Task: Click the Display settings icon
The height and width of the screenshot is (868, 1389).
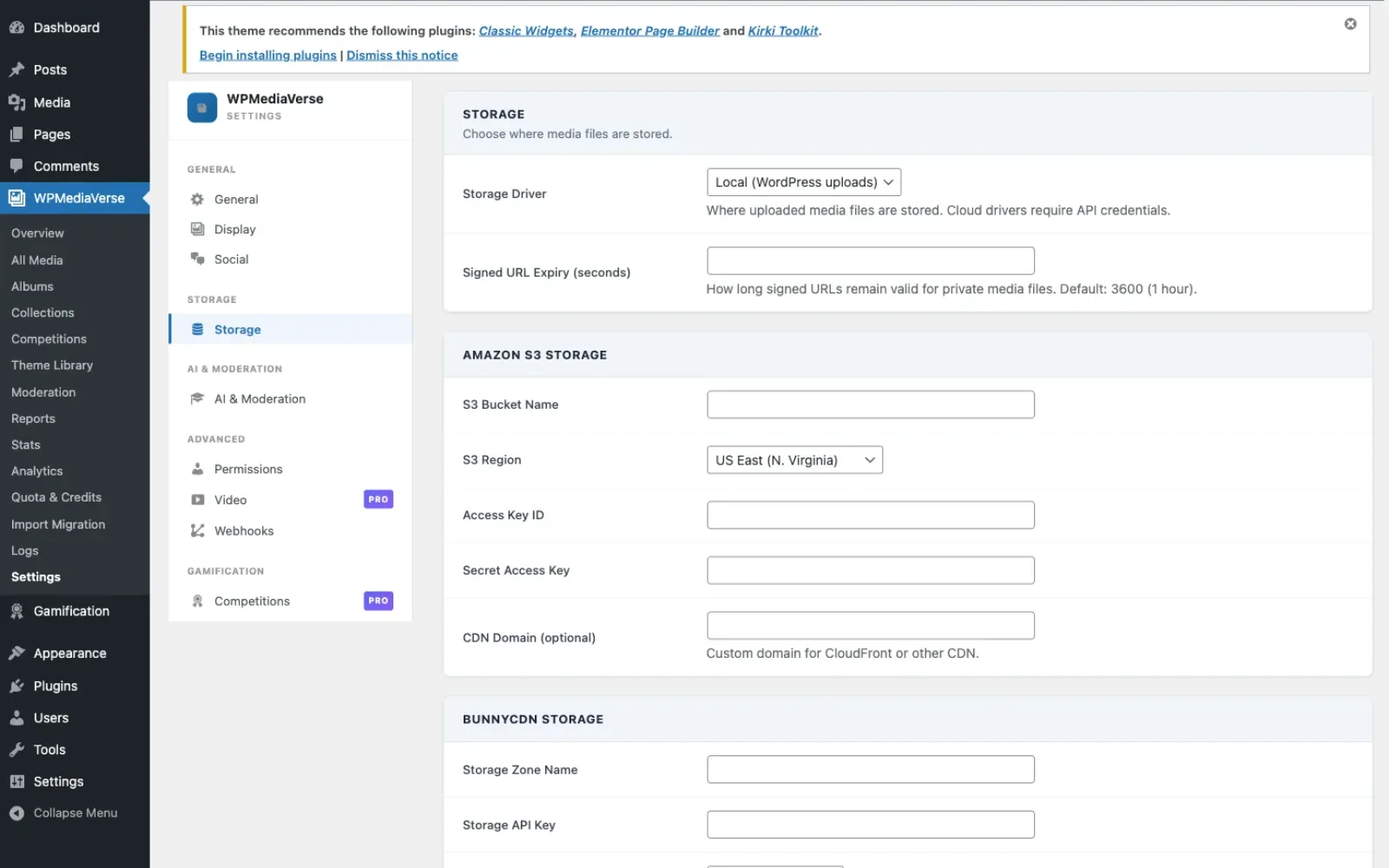Action: click(197, 229)
